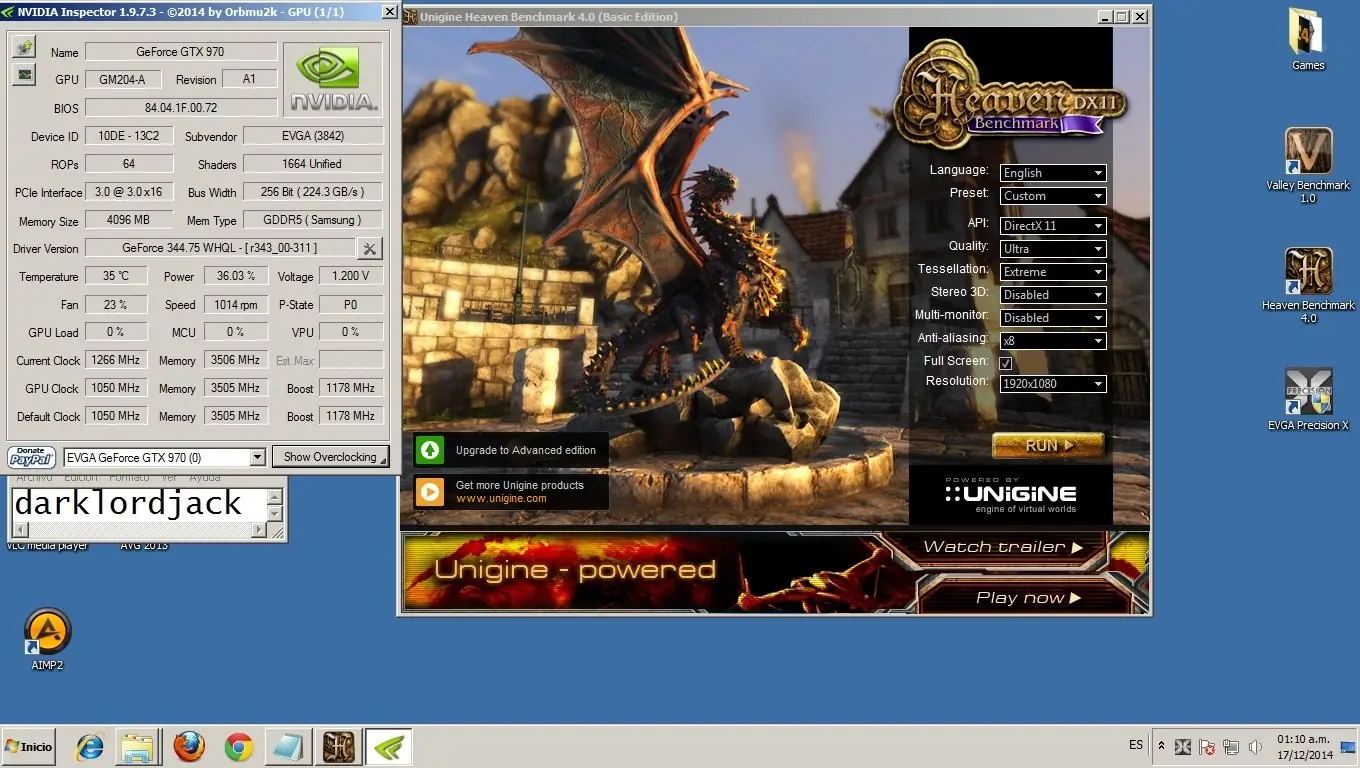
Task: Click the Unigine - powered banner
Action: tap(575, 571)
